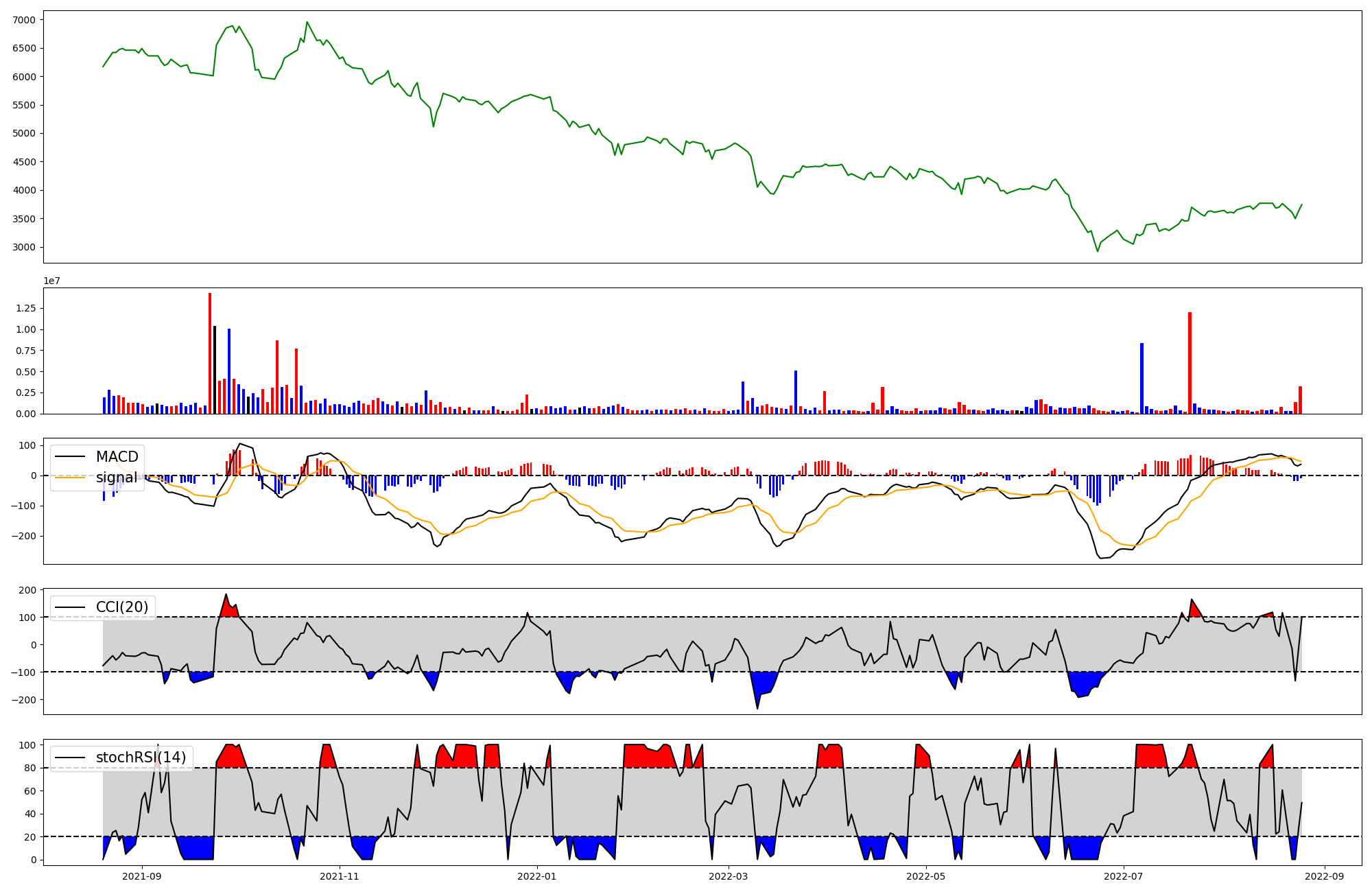Click the 1.25 volume axis tick label
Image resolution: width=1372 pixels, height=892 pixels.
[x=25, y=309]
